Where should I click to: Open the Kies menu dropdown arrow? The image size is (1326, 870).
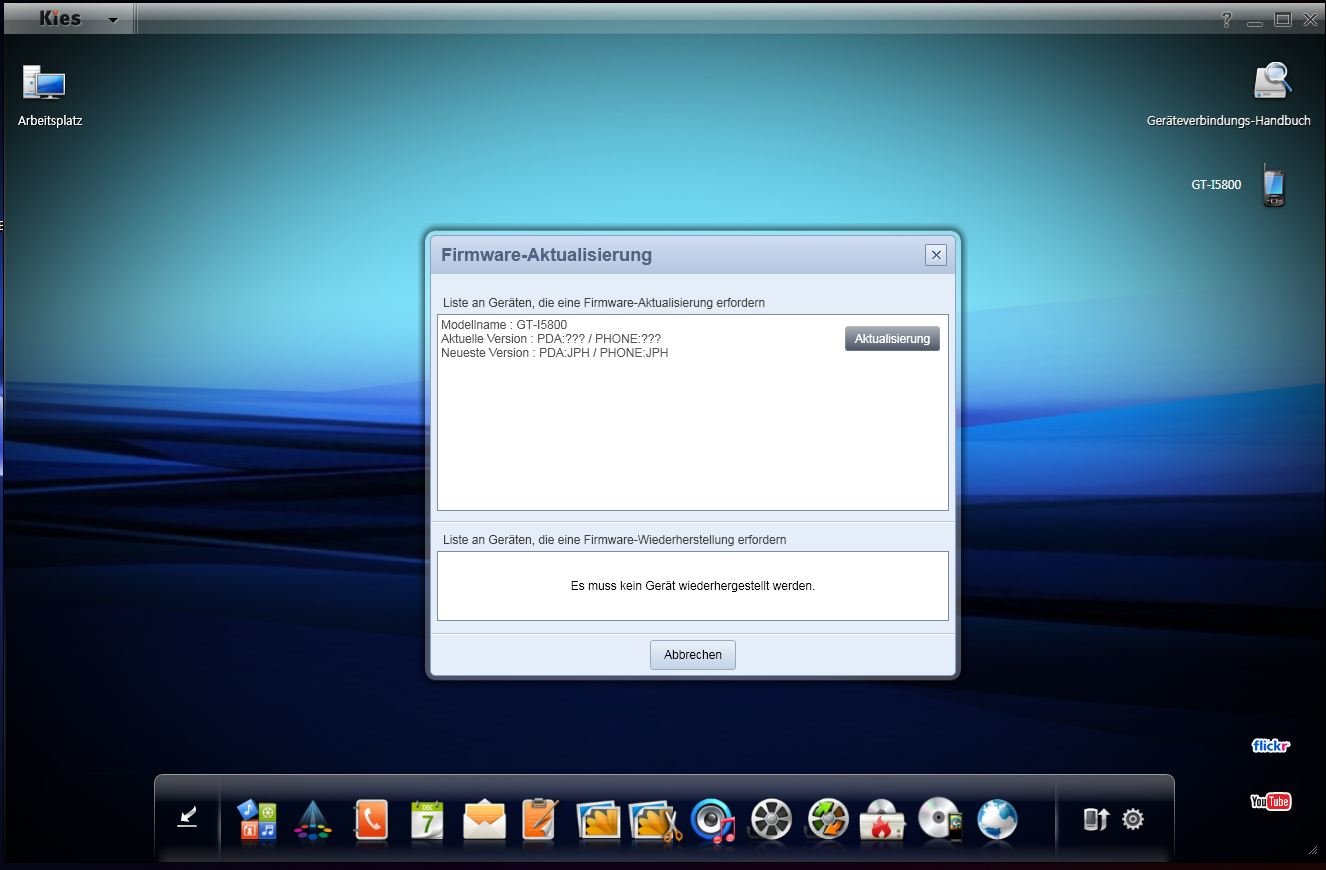coord(113,20)
